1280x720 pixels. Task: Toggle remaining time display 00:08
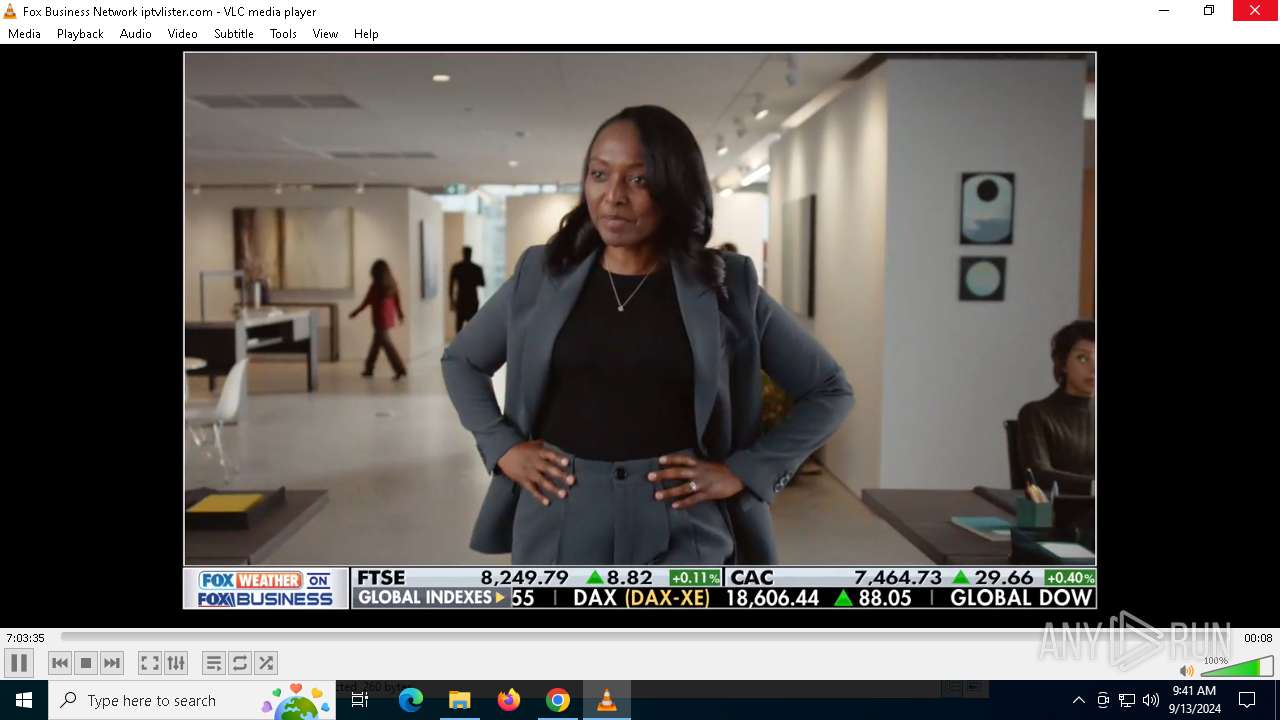point(1258,638)
